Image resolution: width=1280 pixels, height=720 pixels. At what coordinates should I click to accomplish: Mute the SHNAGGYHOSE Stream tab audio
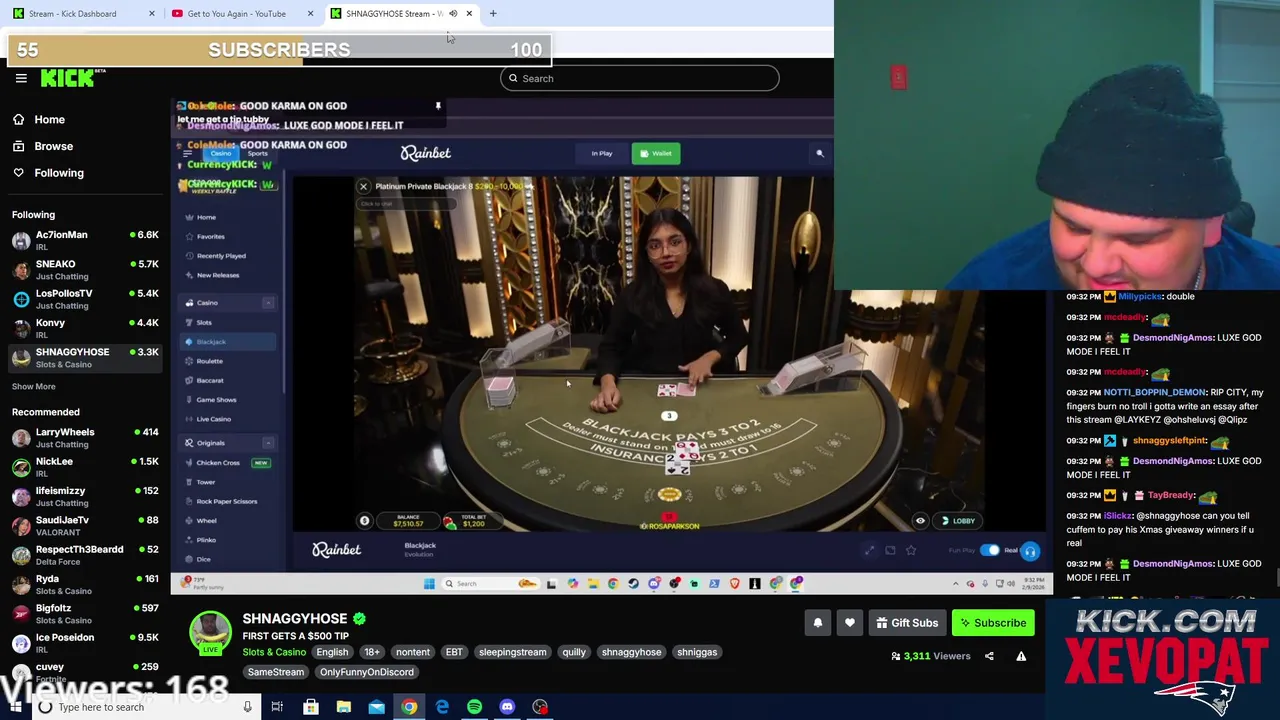point(453,14)
